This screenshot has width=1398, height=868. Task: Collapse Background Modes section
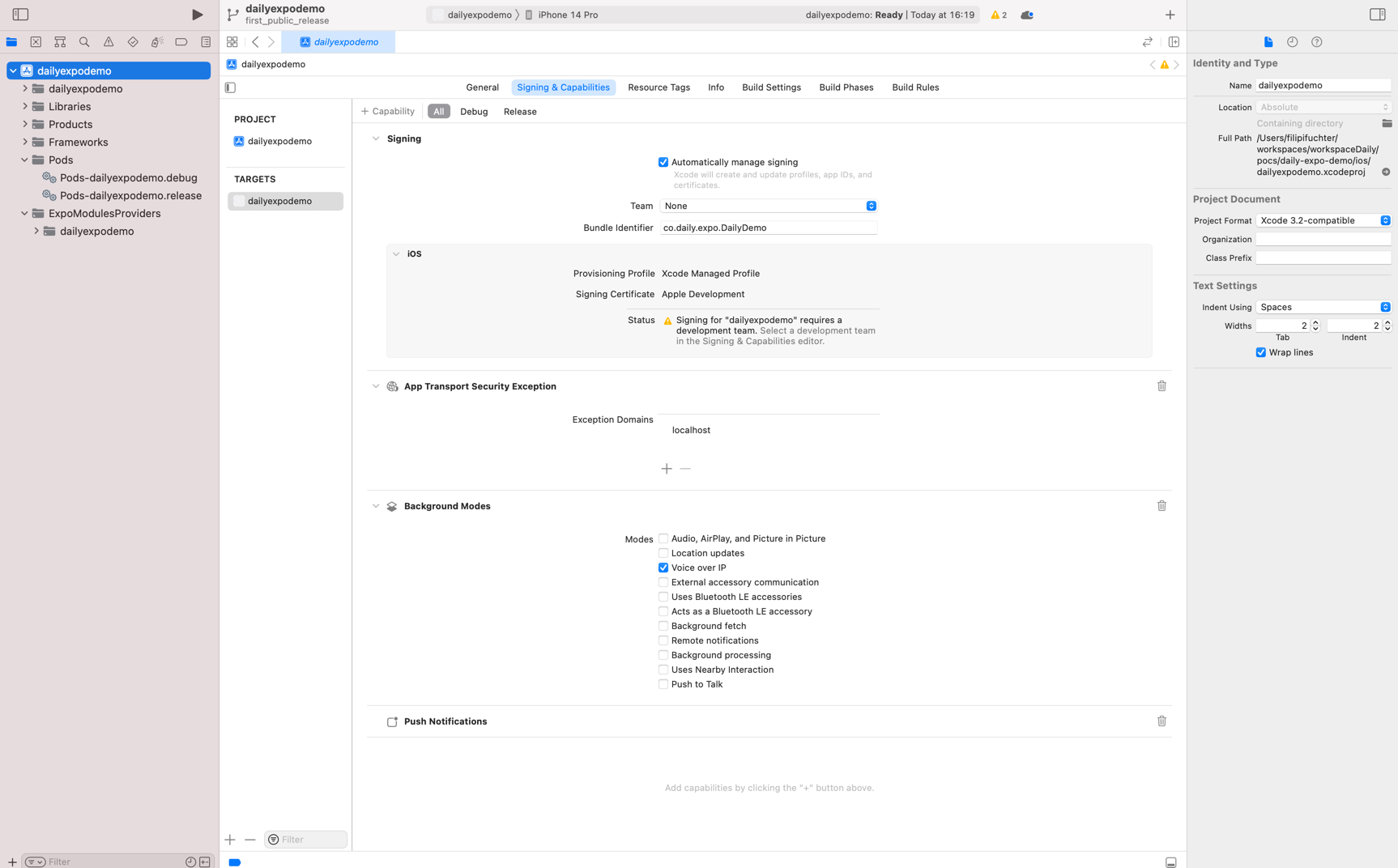(x=376, y=506)
